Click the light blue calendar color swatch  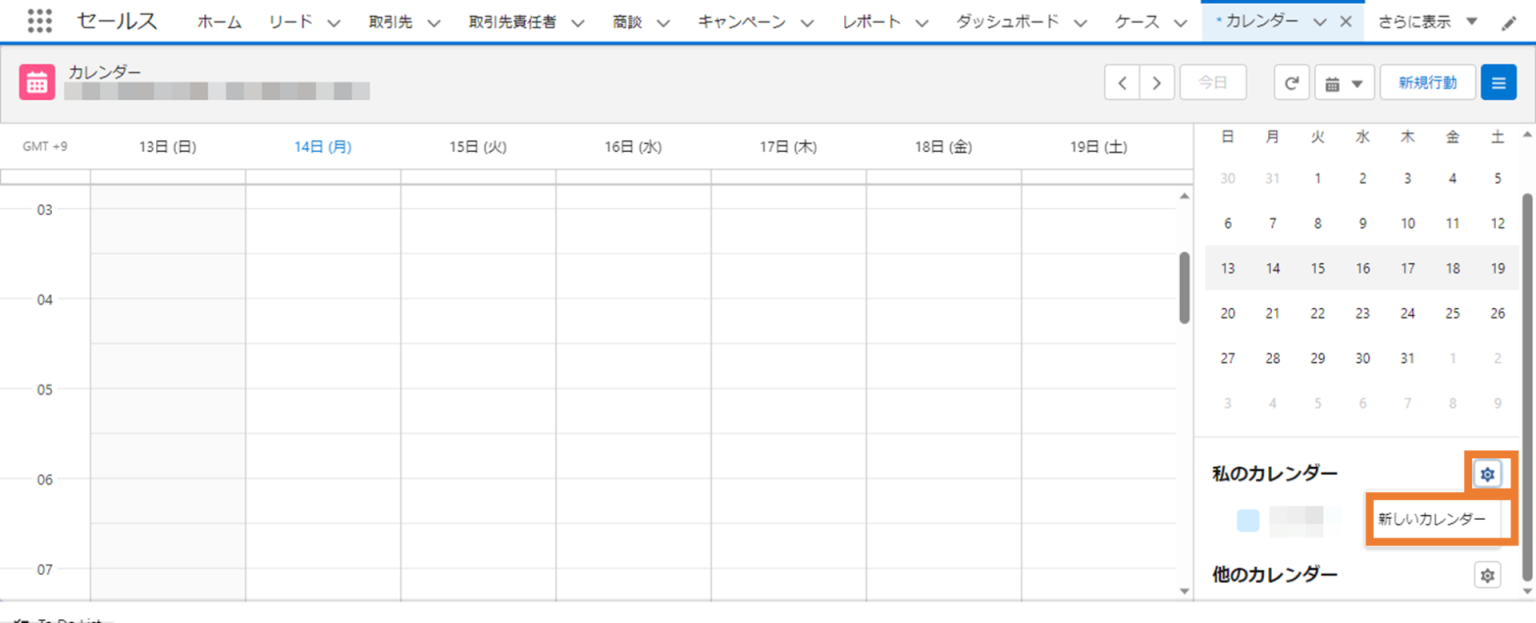(x=1247, y=520)
